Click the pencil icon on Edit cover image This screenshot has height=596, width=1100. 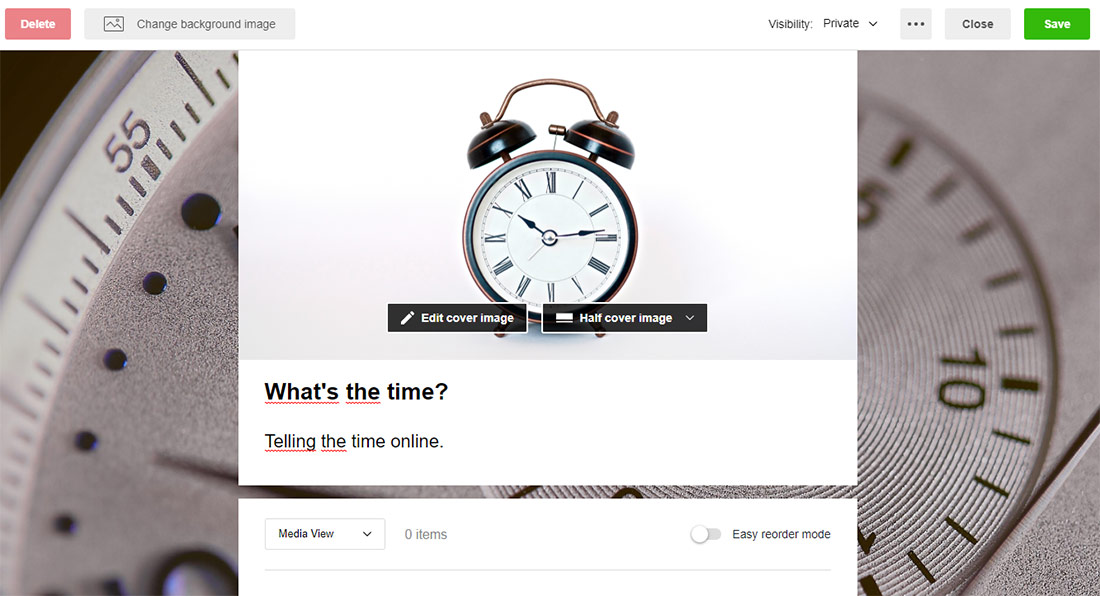(407, 318)
